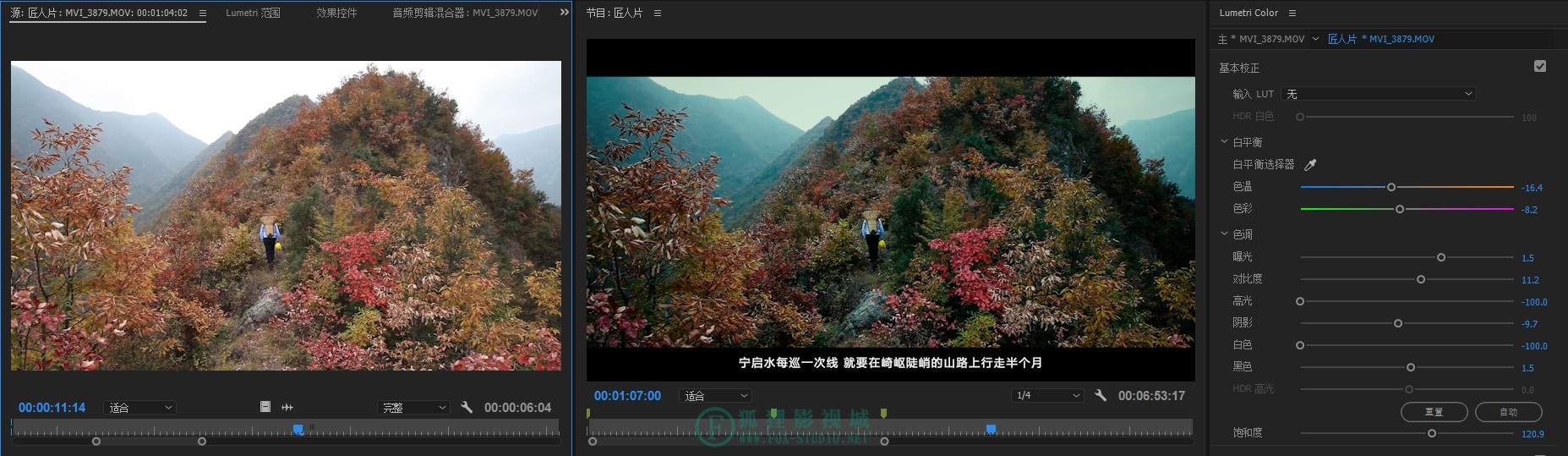Viewport: 1568px width, 456px height.
Task: Click Program monitor timecode 00:01:07:00
Action: point(627,396)
